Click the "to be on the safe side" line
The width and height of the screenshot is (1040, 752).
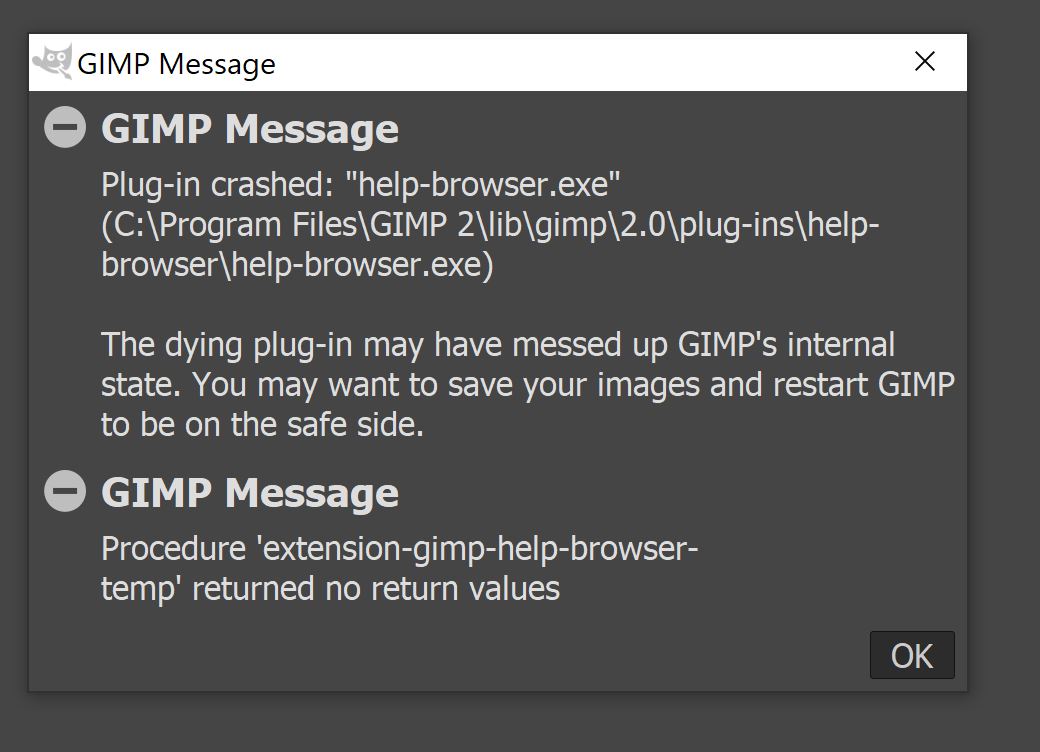point(263,425)
